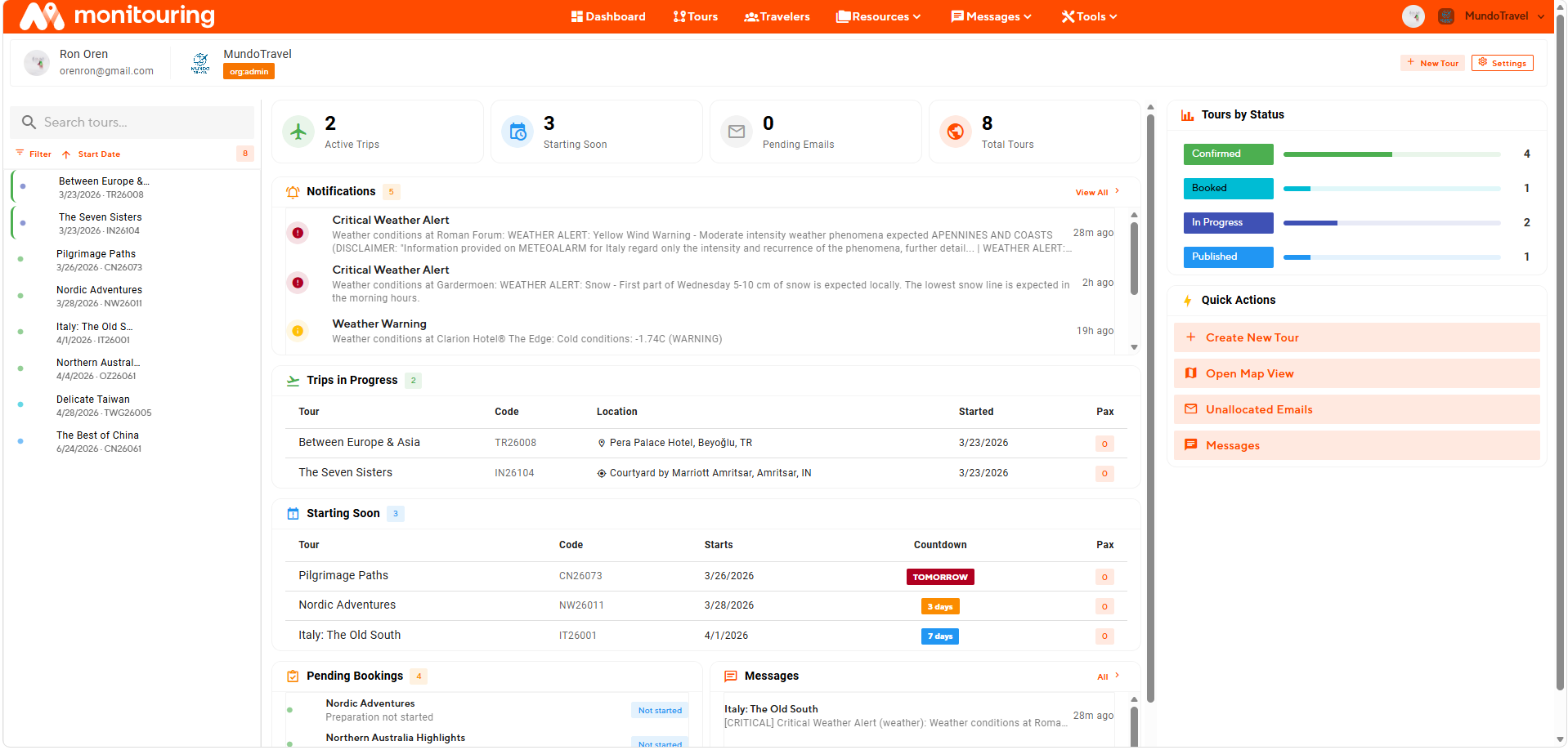This screenshot has height=750, width=1568.
Task: Click the Starting Soon calendar icon
Action: coord(517,132)
